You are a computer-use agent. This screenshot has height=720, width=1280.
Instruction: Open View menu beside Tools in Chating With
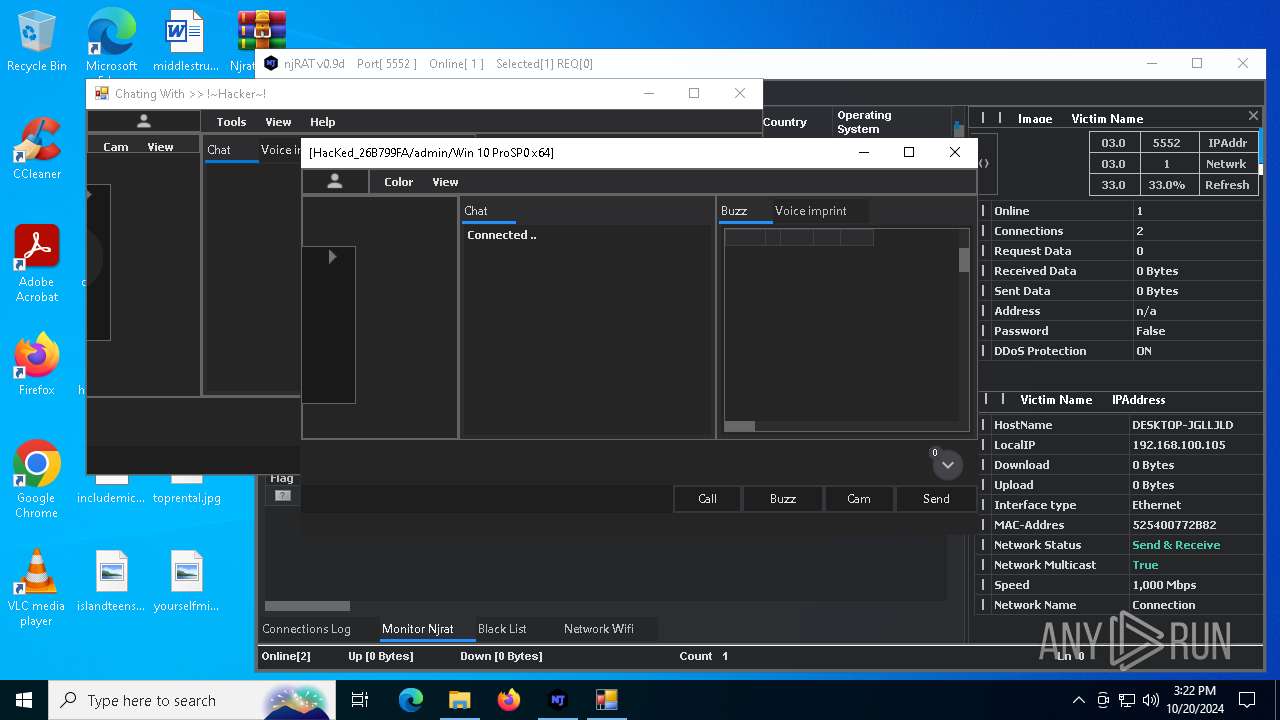pos(278,122)
